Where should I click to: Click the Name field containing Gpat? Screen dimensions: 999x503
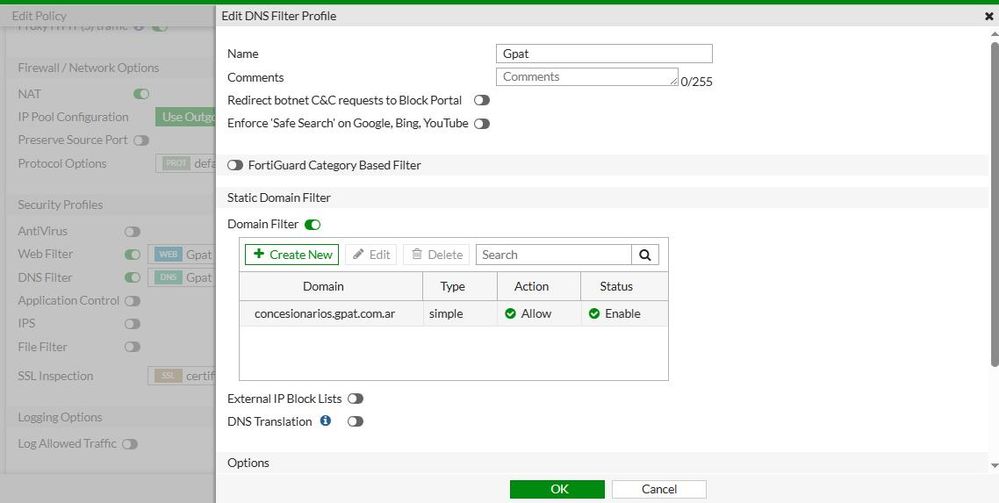604,54
